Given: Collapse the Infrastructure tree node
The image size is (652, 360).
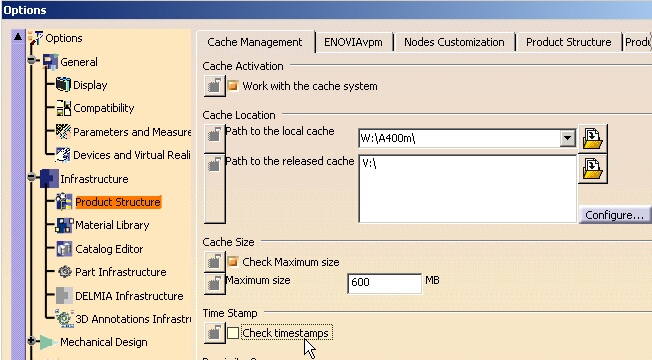Looking at the screenshot, I should [32, 178].
